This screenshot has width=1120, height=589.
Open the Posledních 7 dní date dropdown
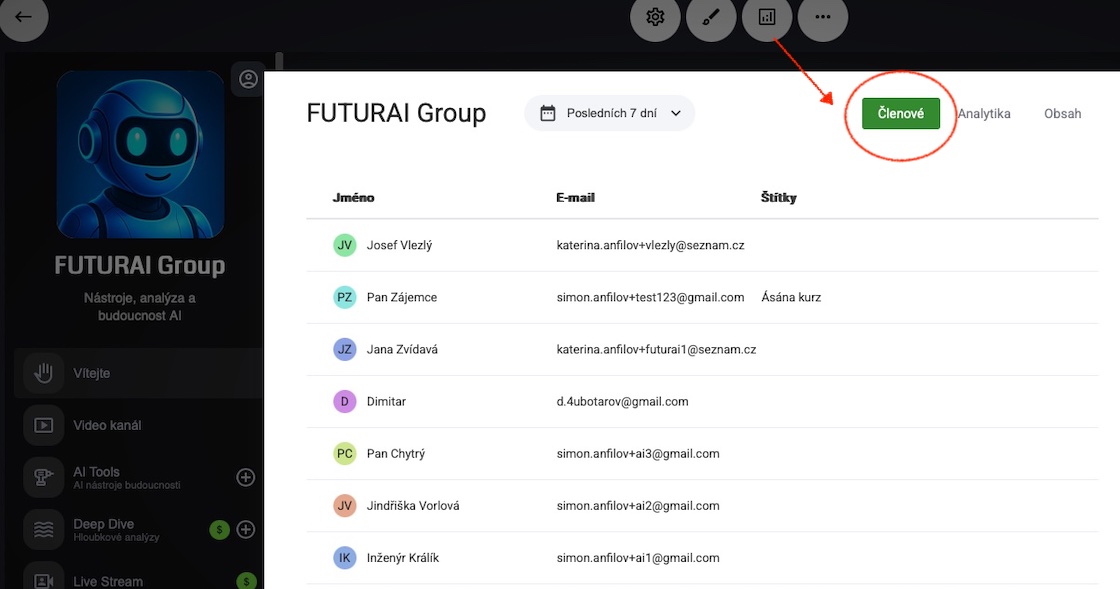click(609, 113)
